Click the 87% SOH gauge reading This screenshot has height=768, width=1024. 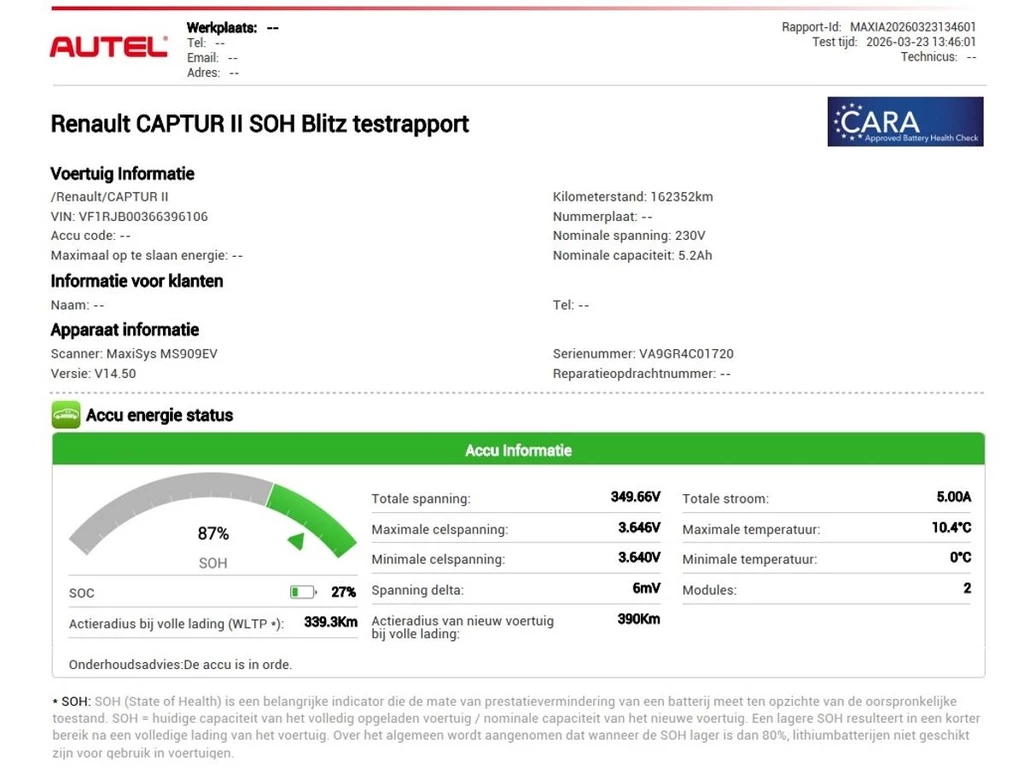point(213,534)
